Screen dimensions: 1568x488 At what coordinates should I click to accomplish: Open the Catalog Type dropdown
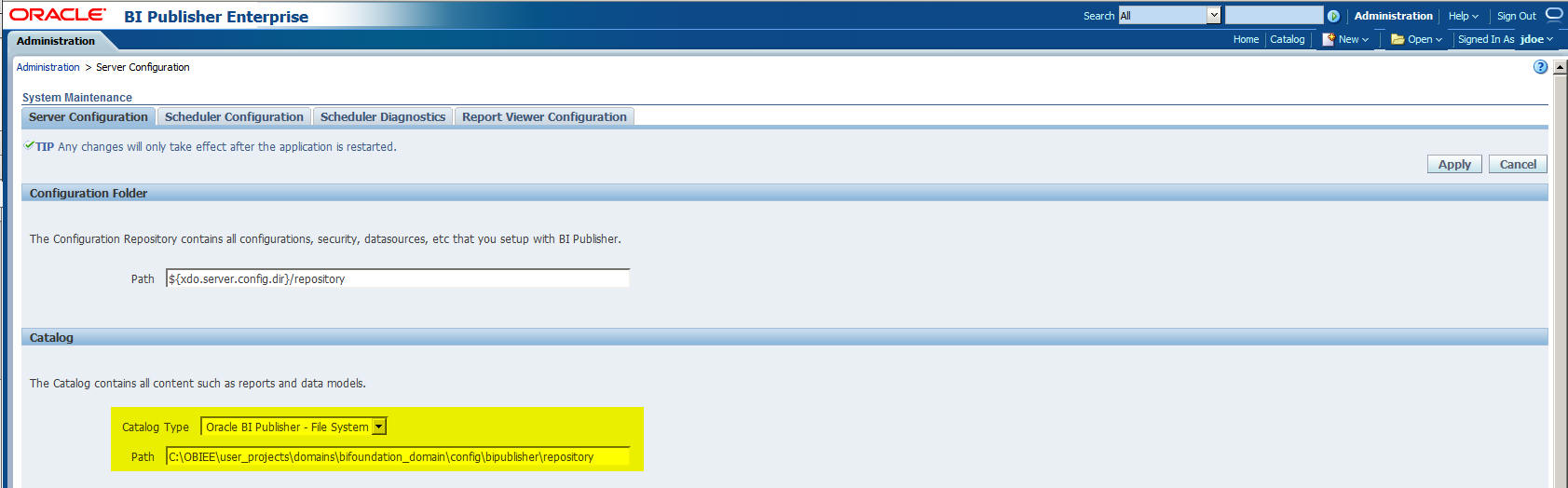[x=293, y=427]
